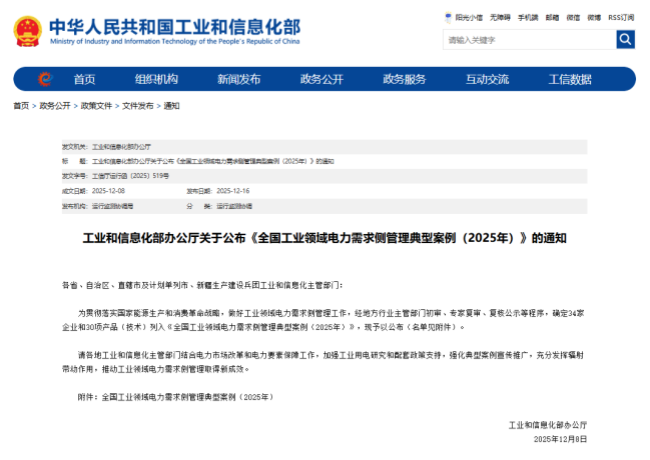Click the 成文日期 2025-12-08 value
The height and width of the screenshot is (460, 650).
point(108,191)
